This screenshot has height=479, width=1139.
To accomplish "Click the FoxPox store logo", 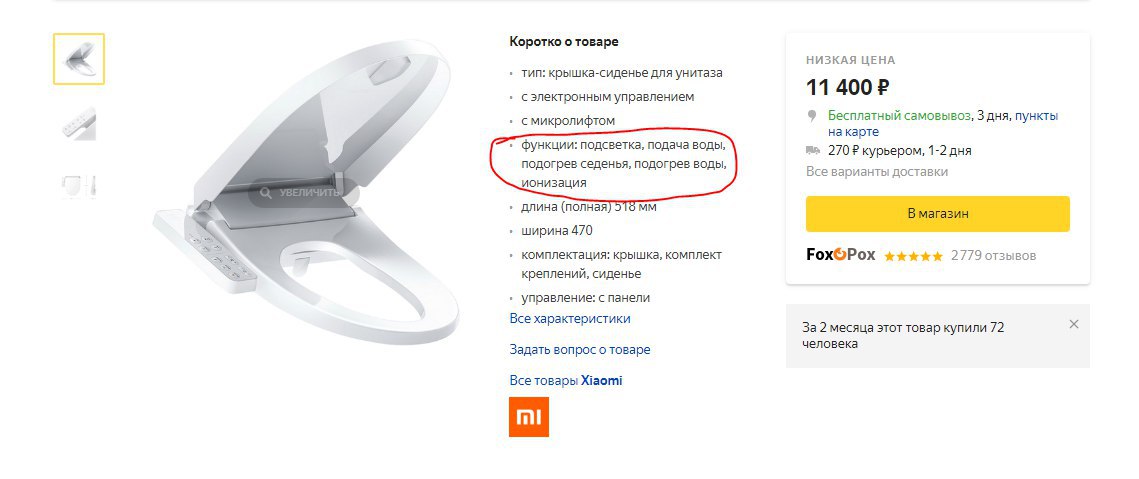I will (x=840, y=254).
